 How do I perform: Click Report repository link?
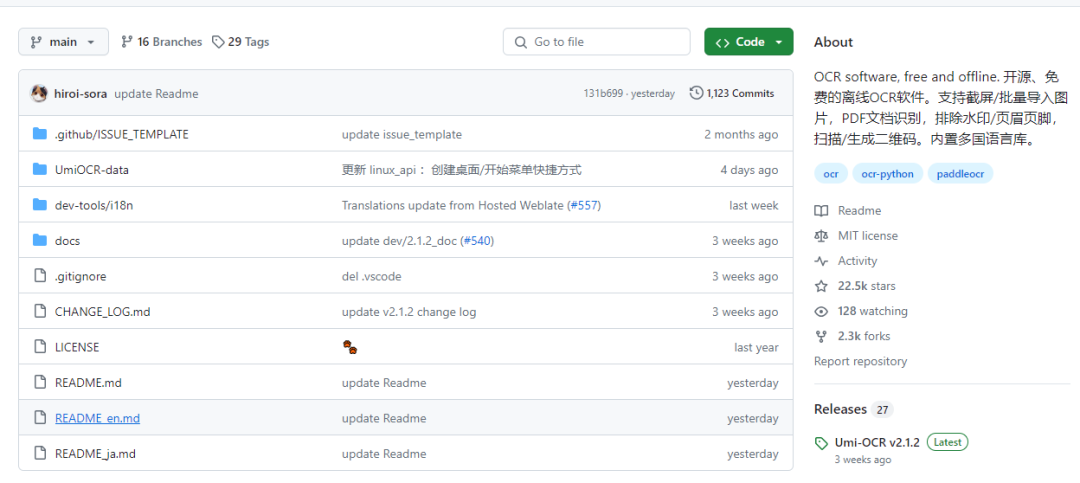point(860,361)
